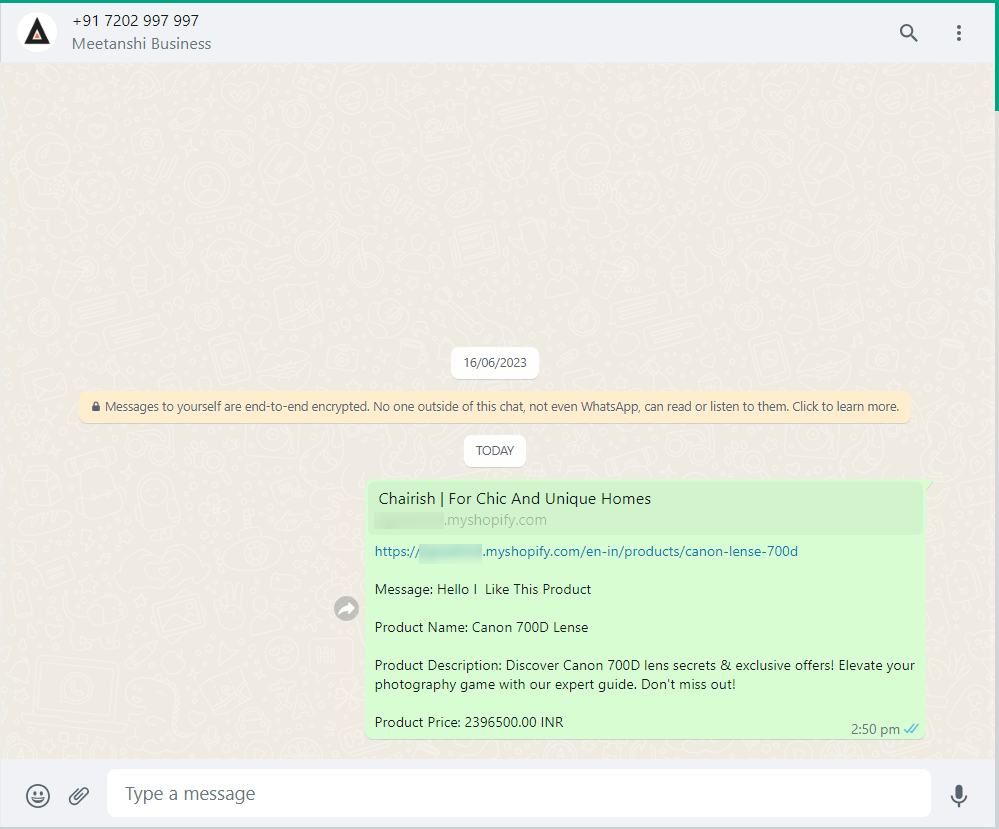Click the blue double-tick read receipt
Image resolution: width=999 pixels, height=829 pixels.
click(911, 728)
